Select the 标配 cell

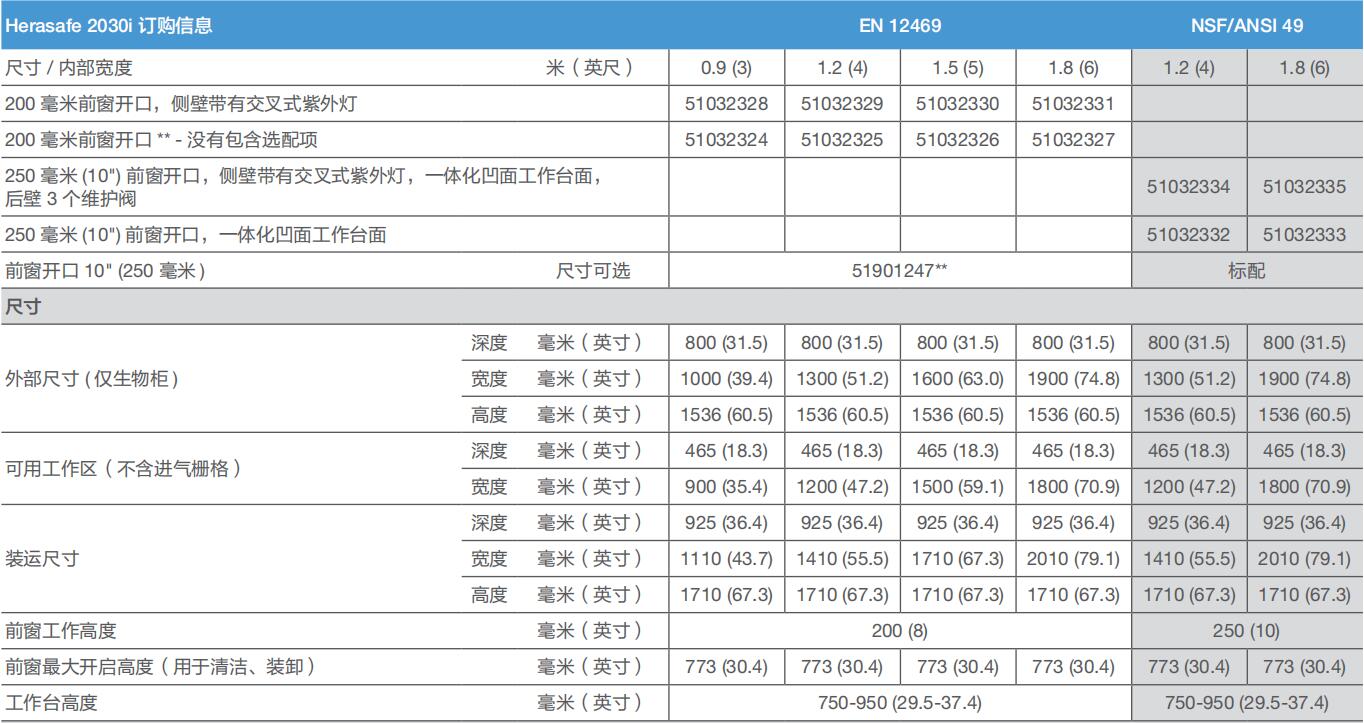1246,271
